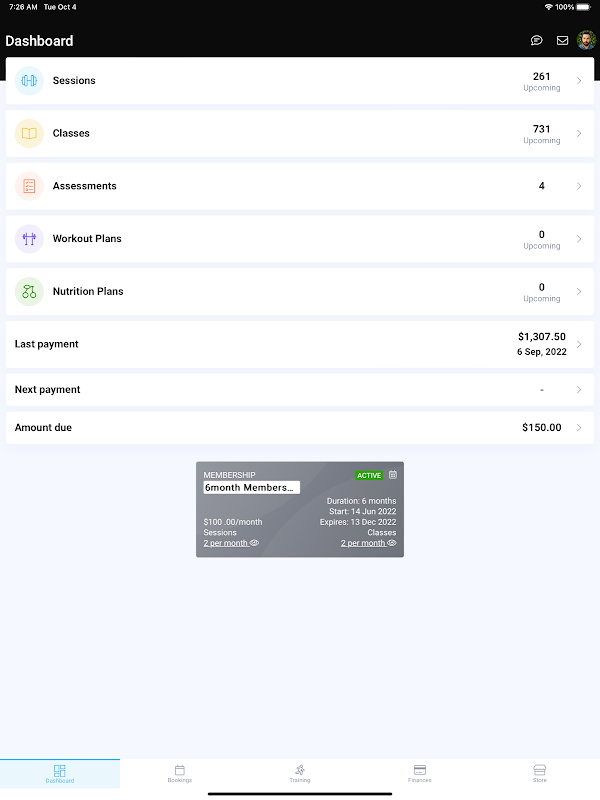The image size is (600, 800).
Task: Click the Assessments checklist icon
Action: (29, 186)
